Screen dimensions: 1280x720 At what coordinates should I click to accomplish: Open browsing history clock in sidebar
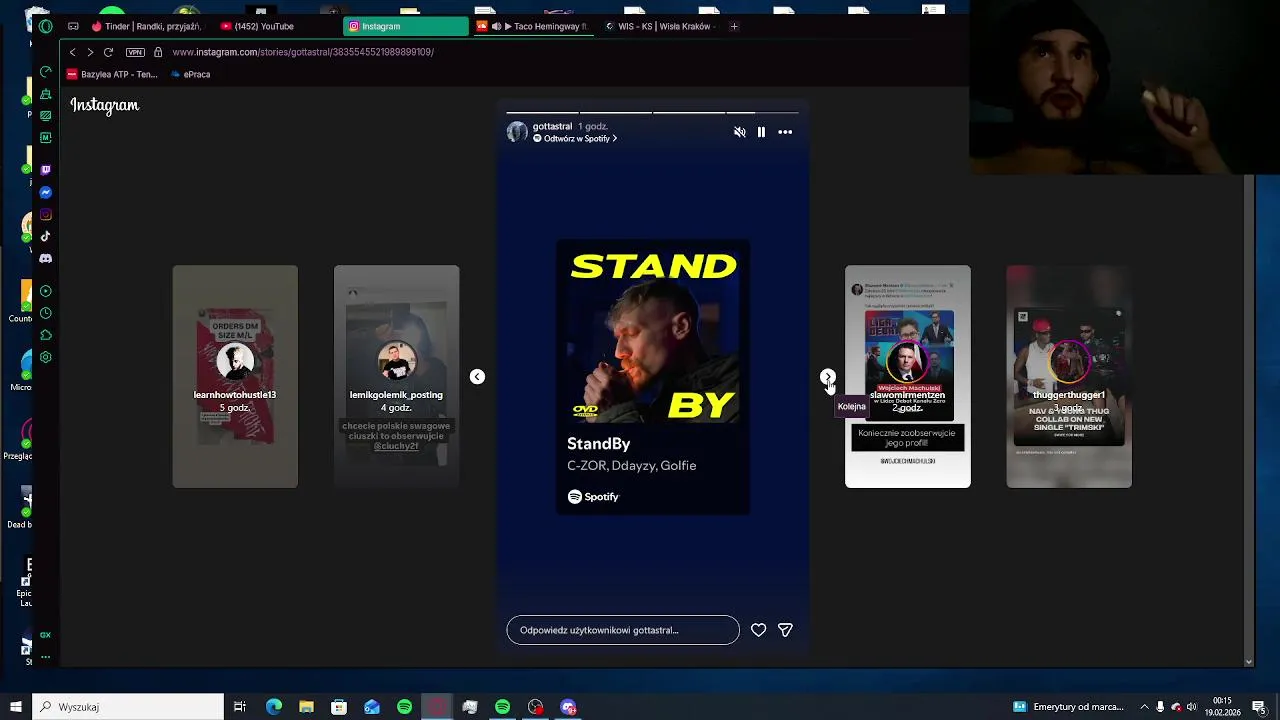pyautogui.click(x=45, y=313)
